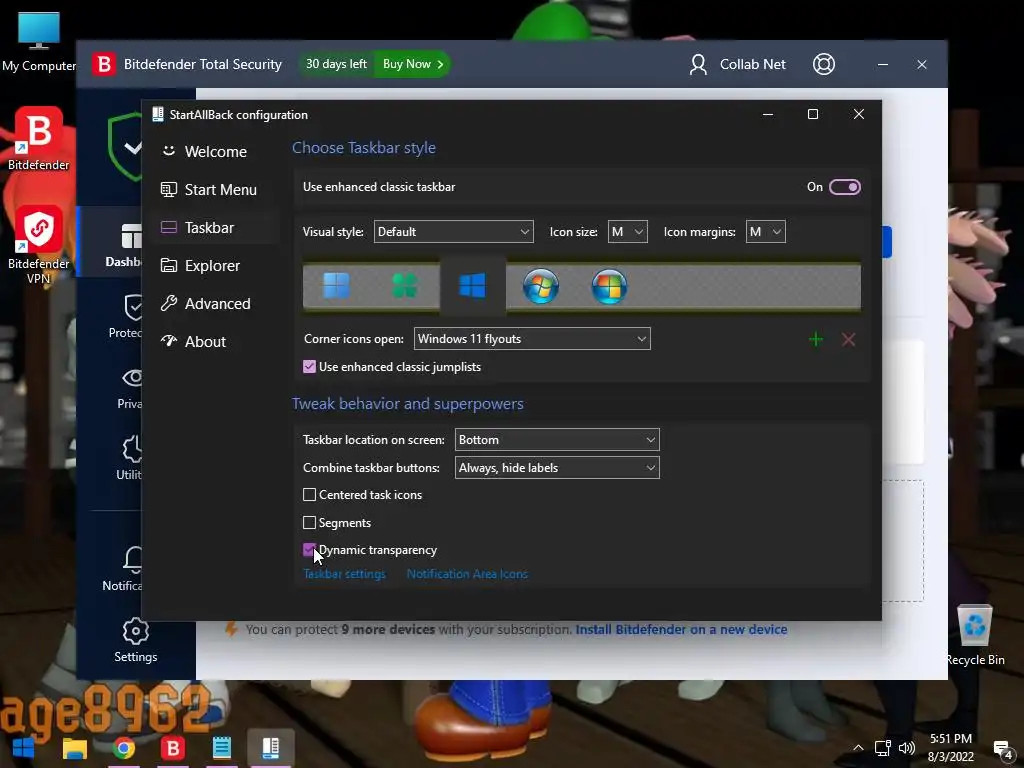Select the Bitdefender desktop shortcut
Screen dimensions: 1024x768
(x=39, y=138)
